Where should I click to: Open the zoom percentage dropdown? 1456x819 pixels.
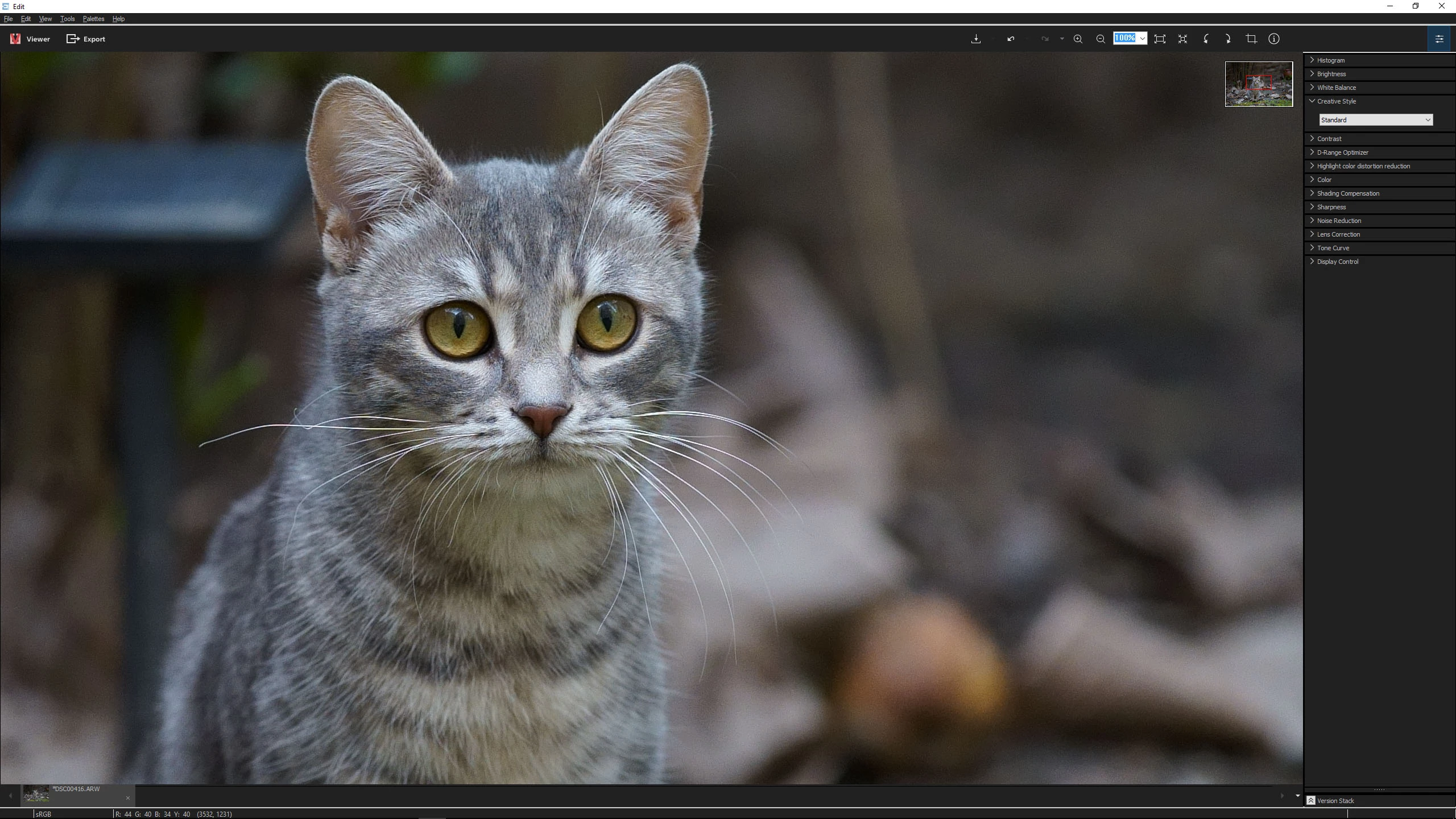1143,39
